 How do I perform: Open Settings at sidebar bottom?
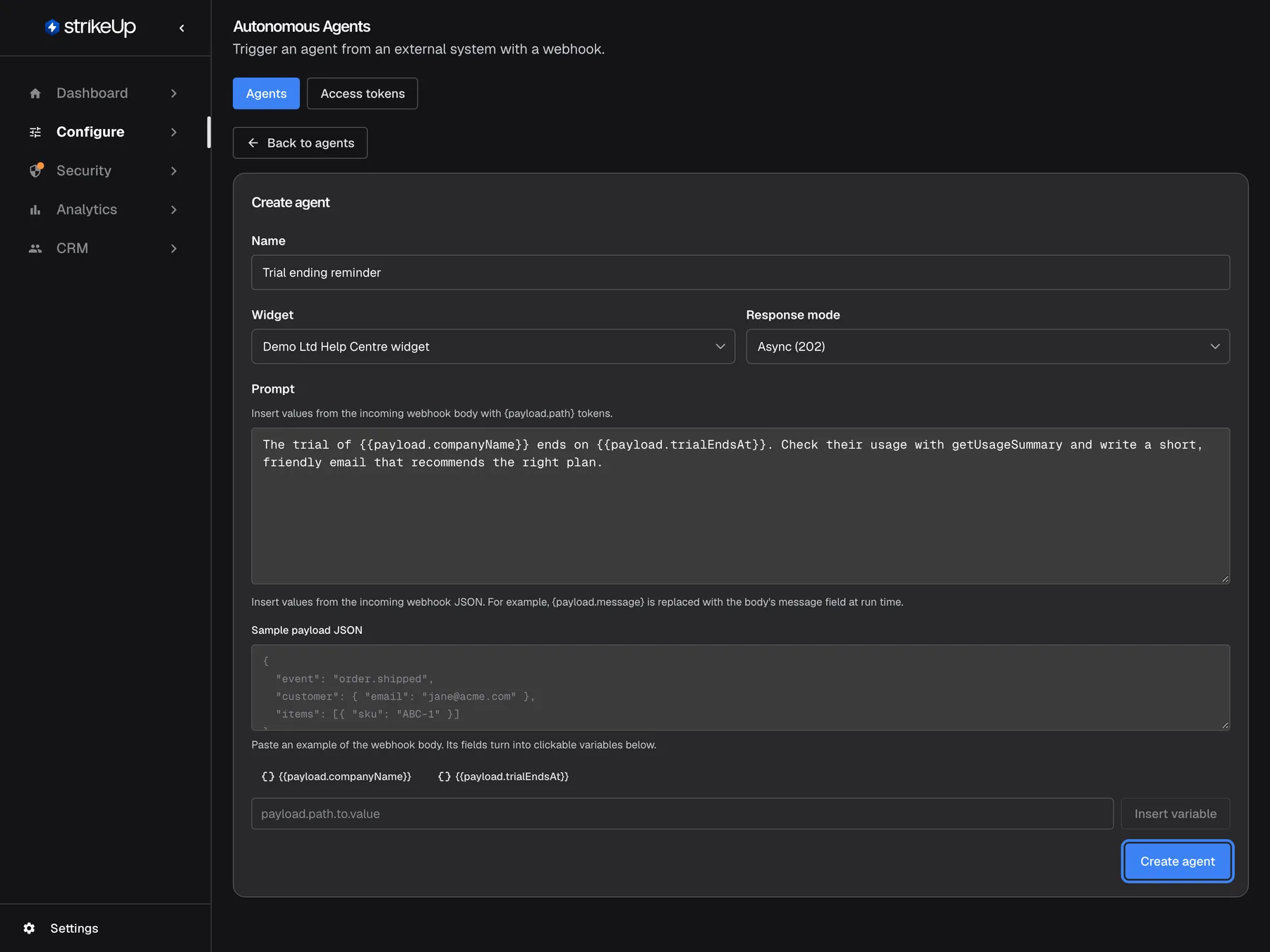(74, 928)
